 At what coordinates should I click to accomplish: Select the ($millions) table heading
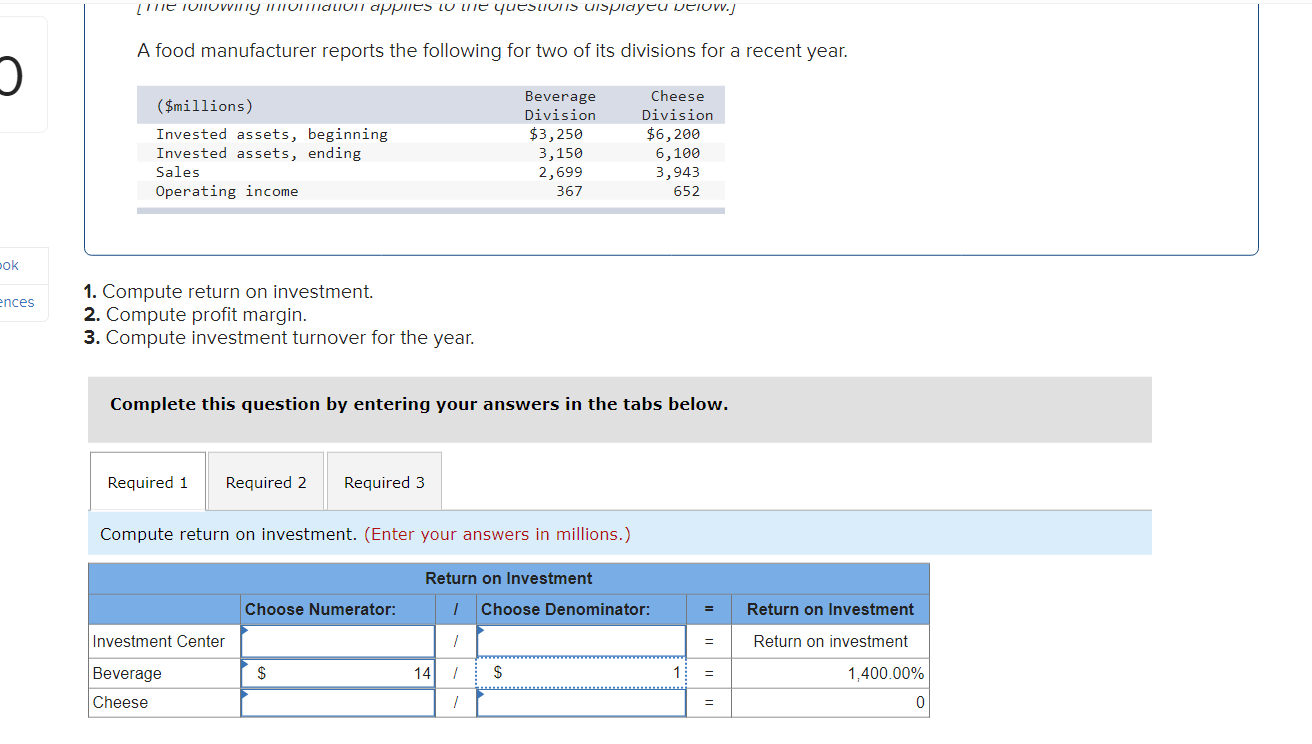point(205,105)
